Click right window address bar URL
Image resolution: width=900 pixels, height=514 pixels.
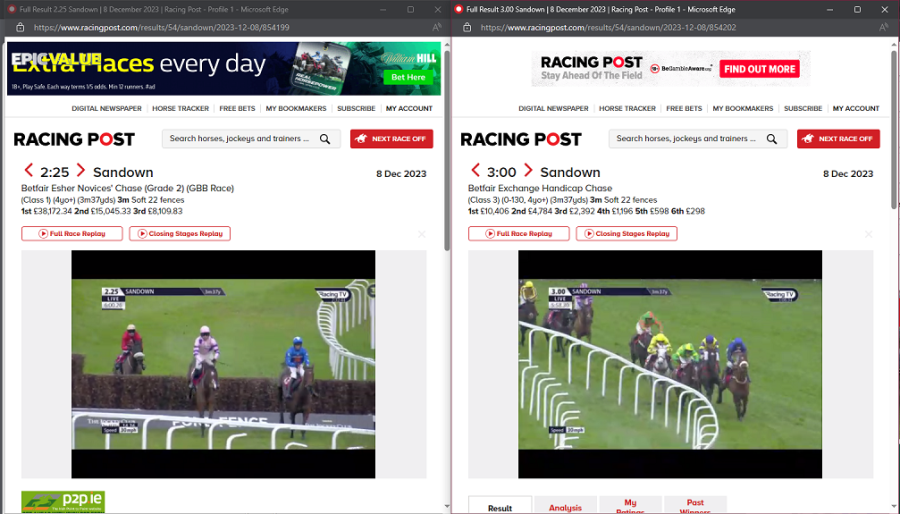tap(608, 28)
